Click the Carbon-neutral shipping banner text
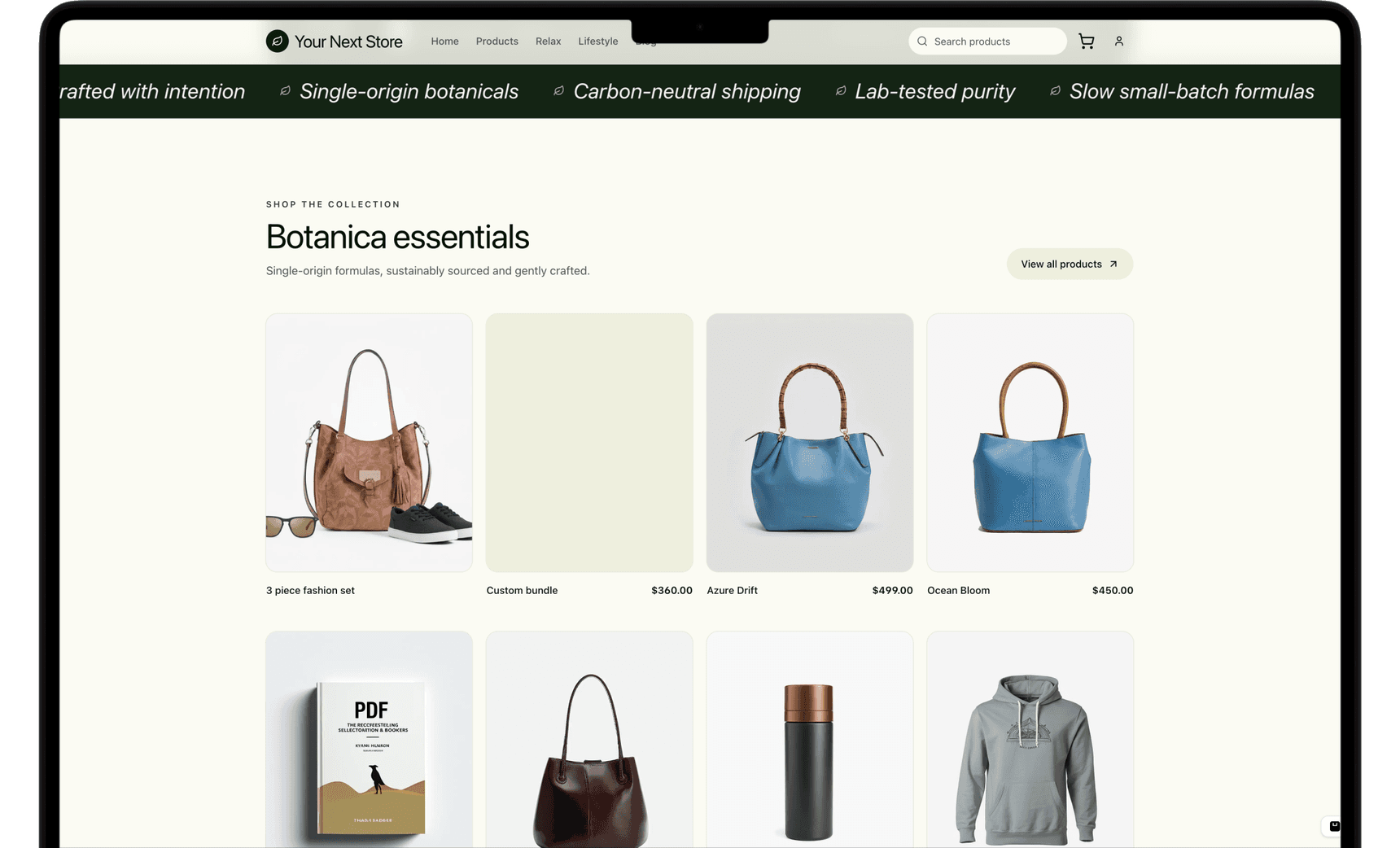 tap(687, 91)
